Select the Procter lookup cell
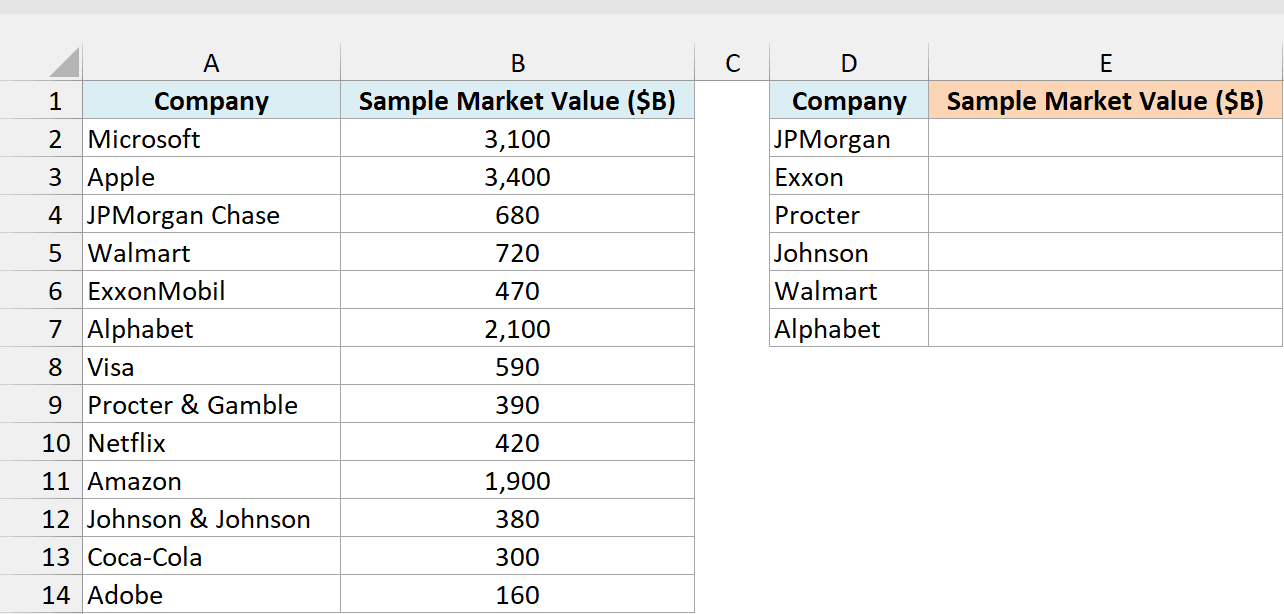Image resolution: width=1284 pixels, height=614 pixels. [x=849, y=215]
